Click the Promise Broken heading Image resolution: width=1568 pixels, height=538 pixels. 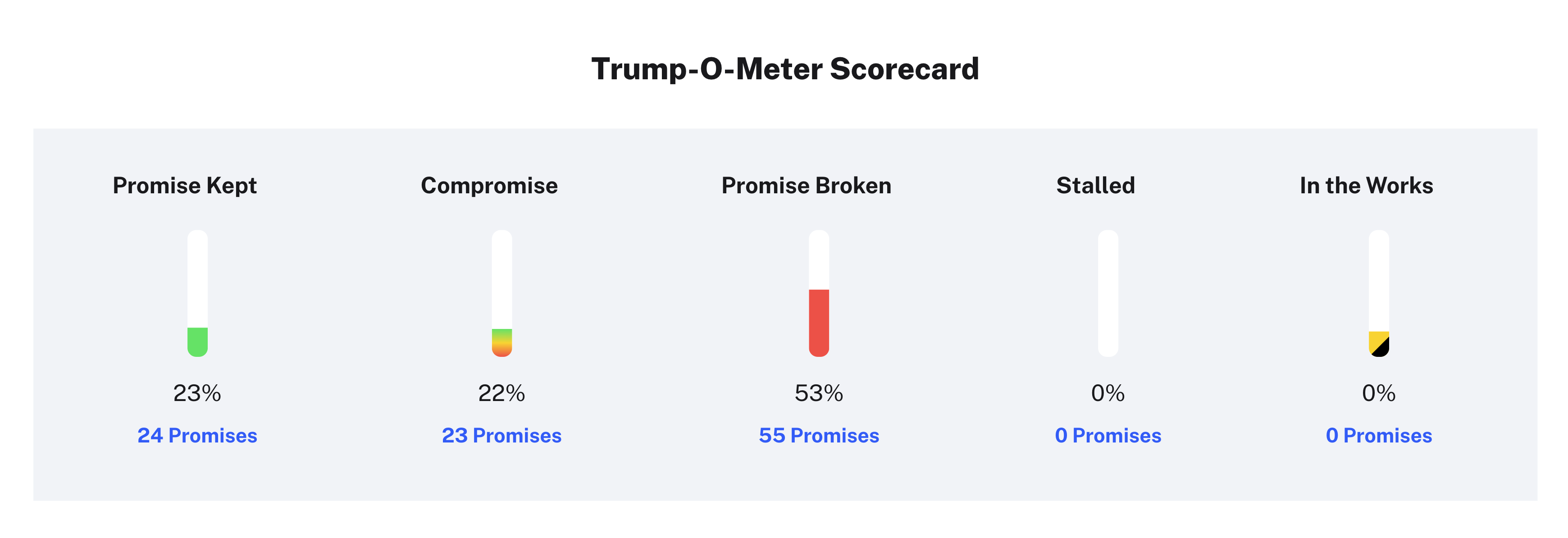806,186
